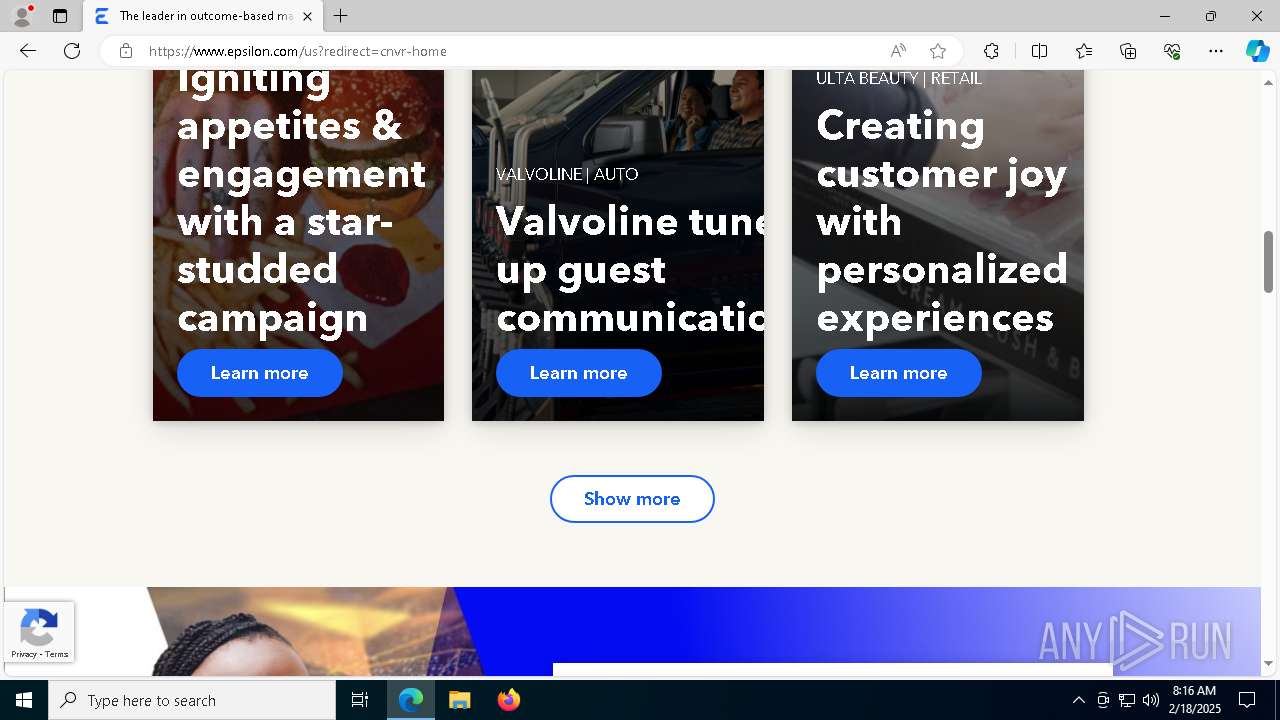Learn more about Valvoline guest communications
This screenshot has height=720, width=1280.
point(579,373)
